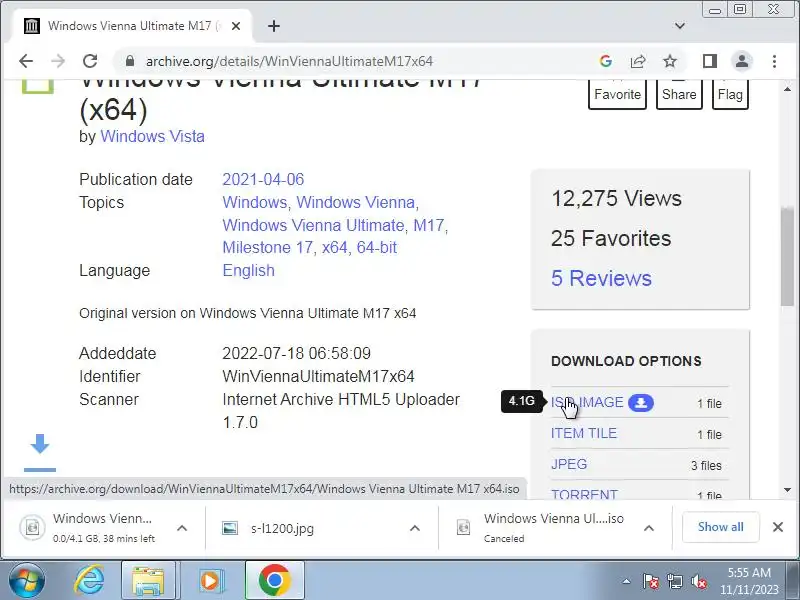Click the scroll-down arrow of the page scrollbar
This screenshot has width=800, height=600.
[x=787, y=490]
